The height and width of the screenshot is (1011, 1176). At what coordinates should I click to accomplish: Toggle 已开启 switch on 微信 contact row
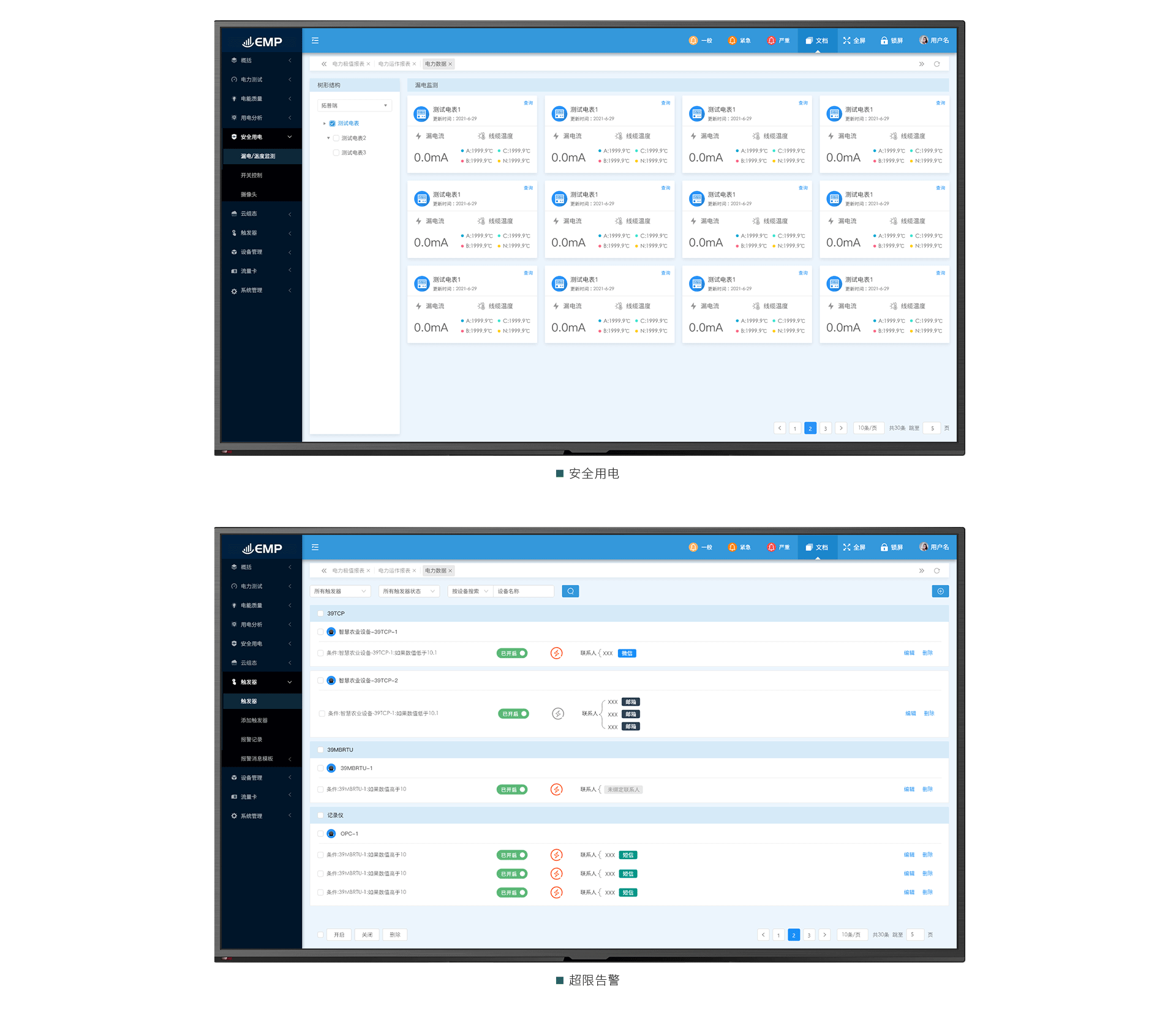pos(512,653)
